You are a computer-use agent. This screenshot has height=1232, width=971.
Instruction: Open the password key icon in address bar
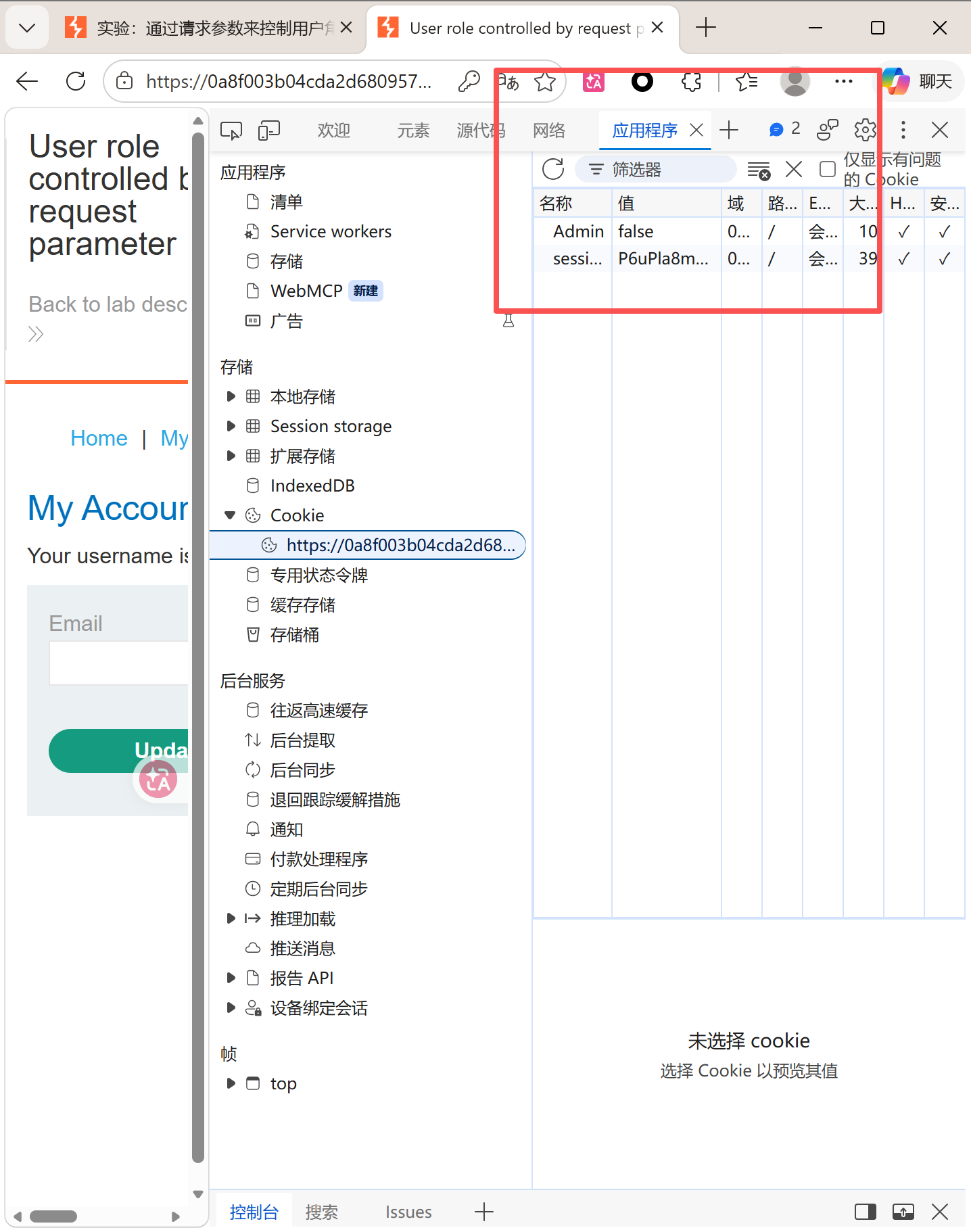coord(469,82)
